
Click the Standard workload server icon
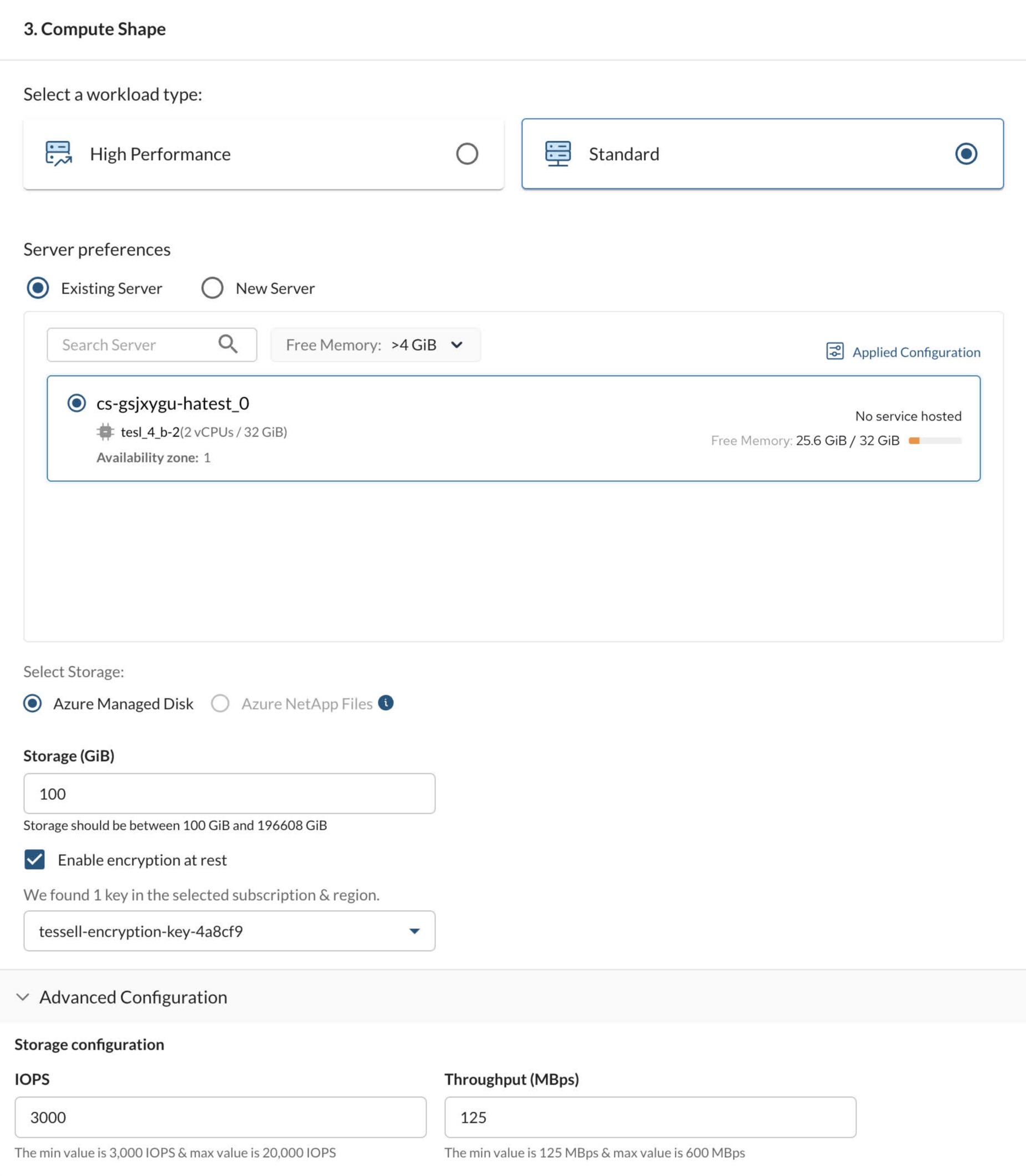tap(557, 153)
